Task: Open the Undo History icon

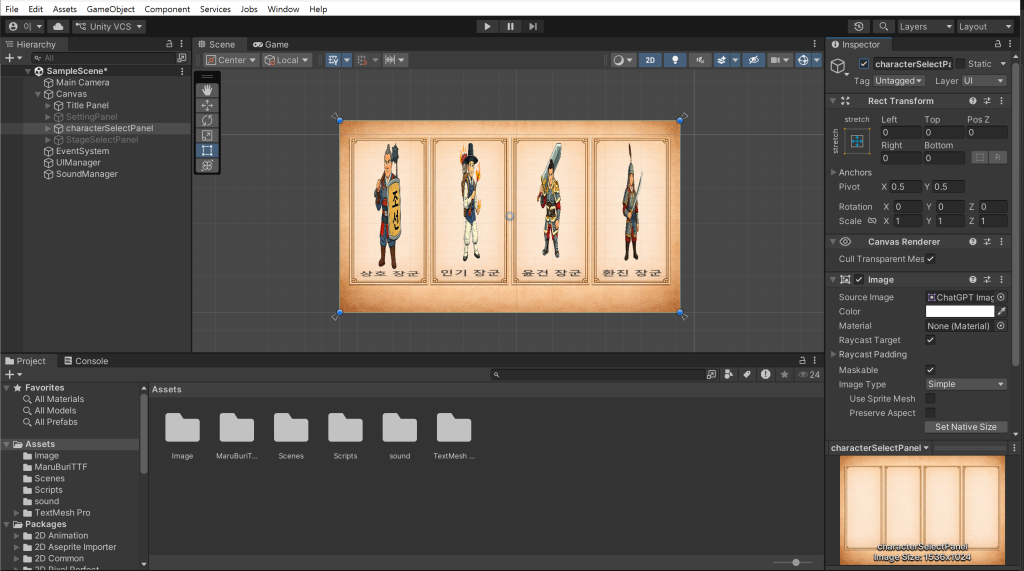Action: click(x=859, y=27)
